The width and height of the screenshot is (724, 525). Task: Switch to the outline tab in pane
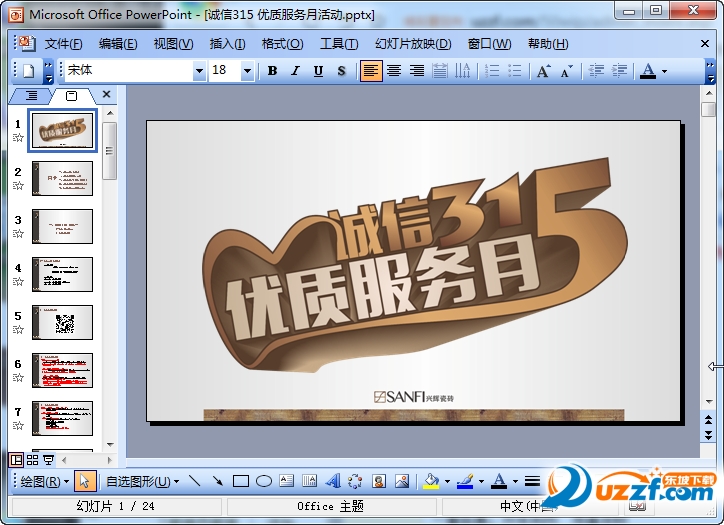tap(31, 95)
